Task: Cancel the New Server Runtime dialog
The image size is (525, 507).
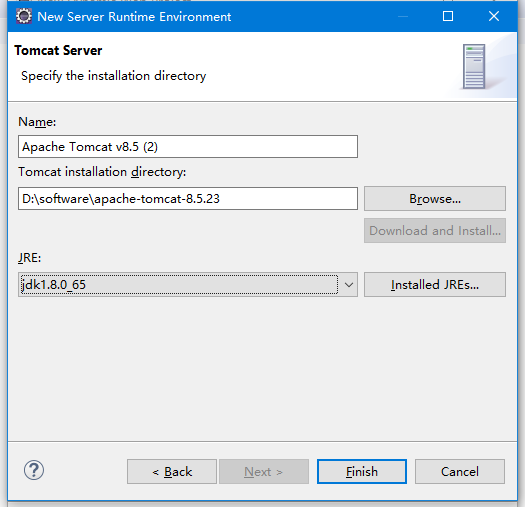Action: [460, 472]
